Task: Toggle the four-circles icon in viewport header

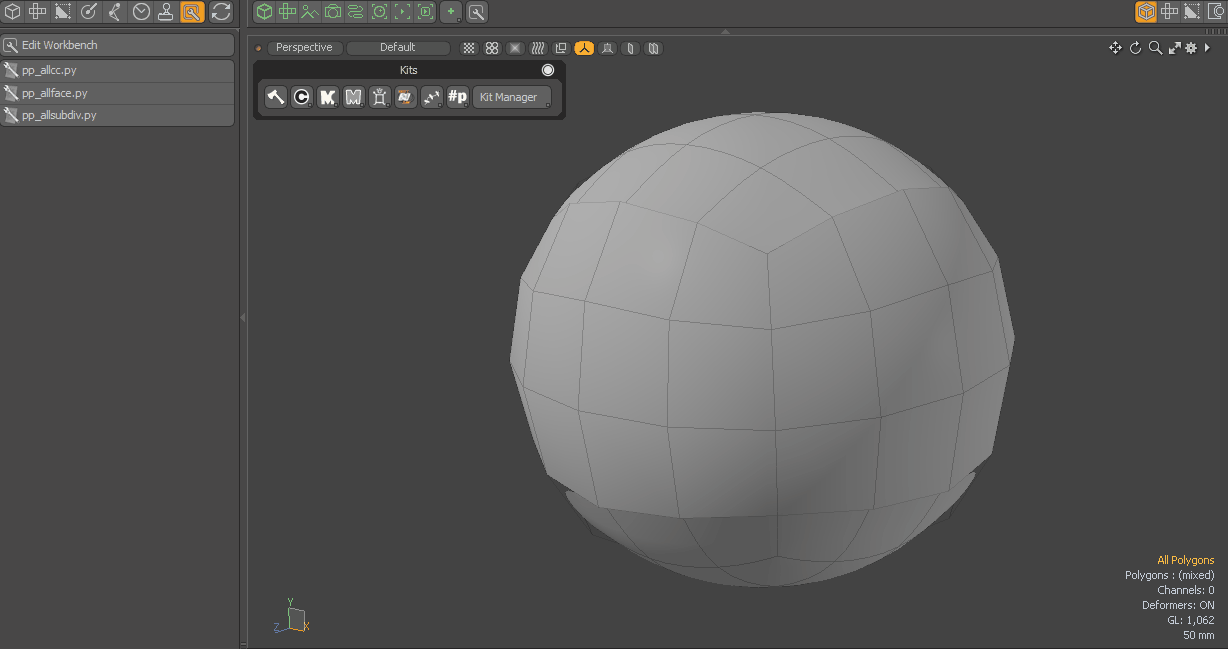Action: coord(492,48)
